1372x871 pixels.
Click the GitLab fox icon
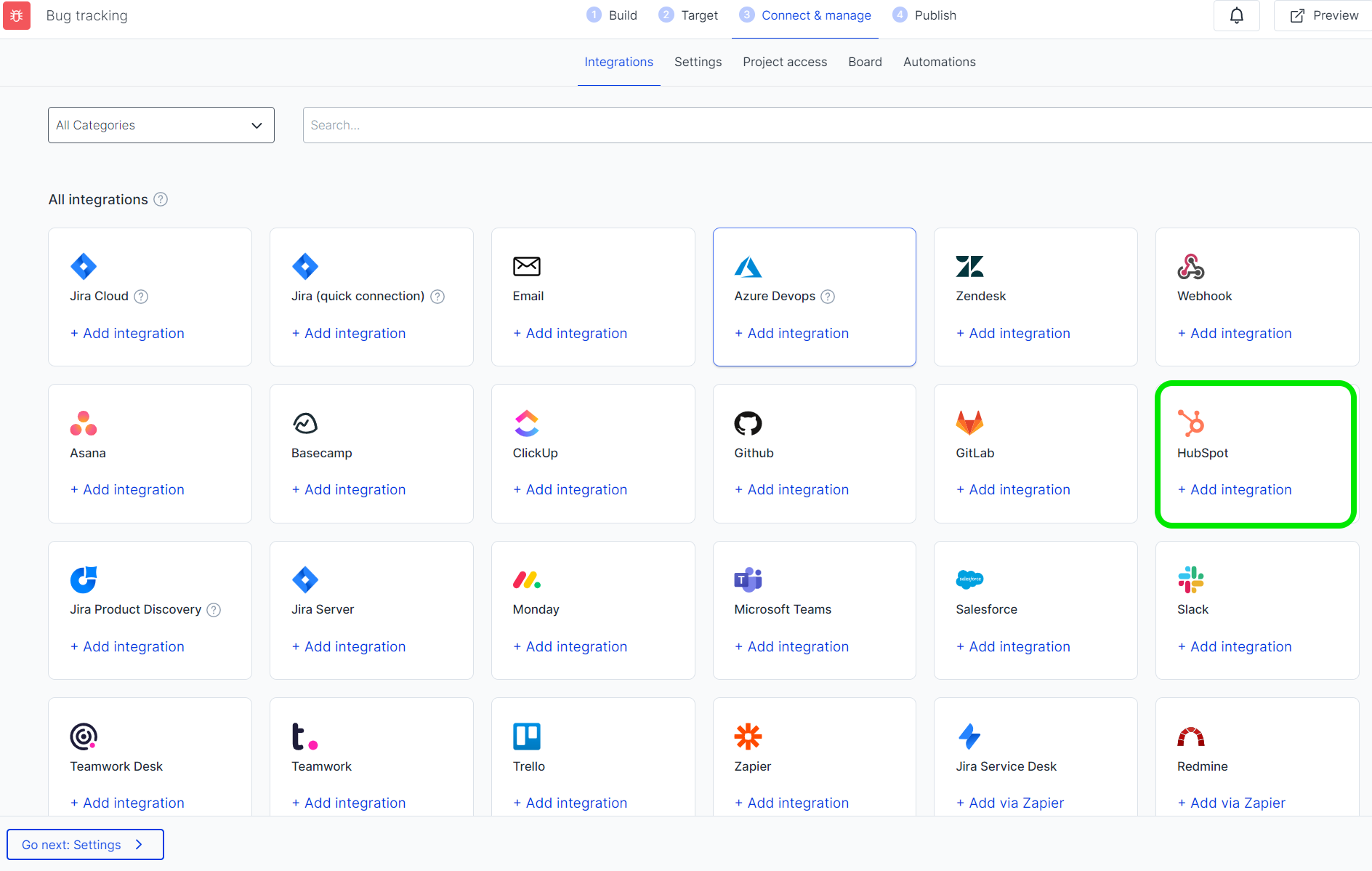point(969,423)
